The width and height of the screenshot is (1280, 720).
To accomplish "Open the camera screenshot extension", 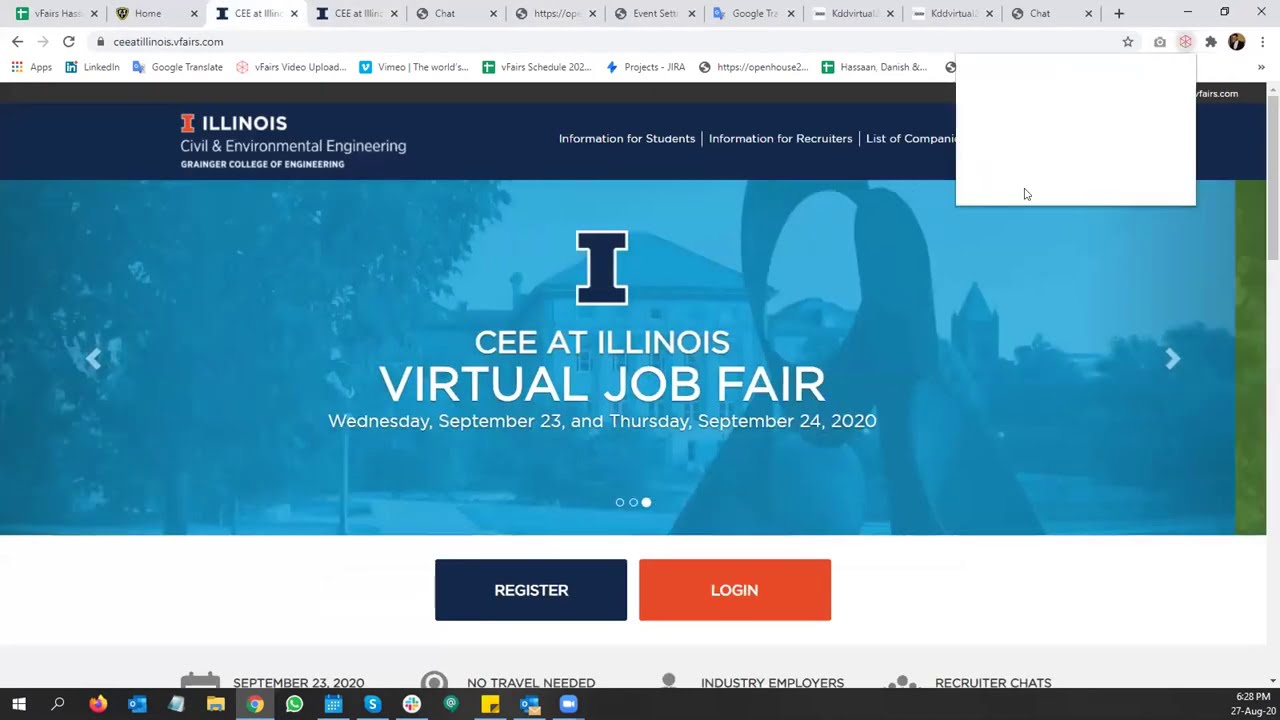I will coord(1159,42).
